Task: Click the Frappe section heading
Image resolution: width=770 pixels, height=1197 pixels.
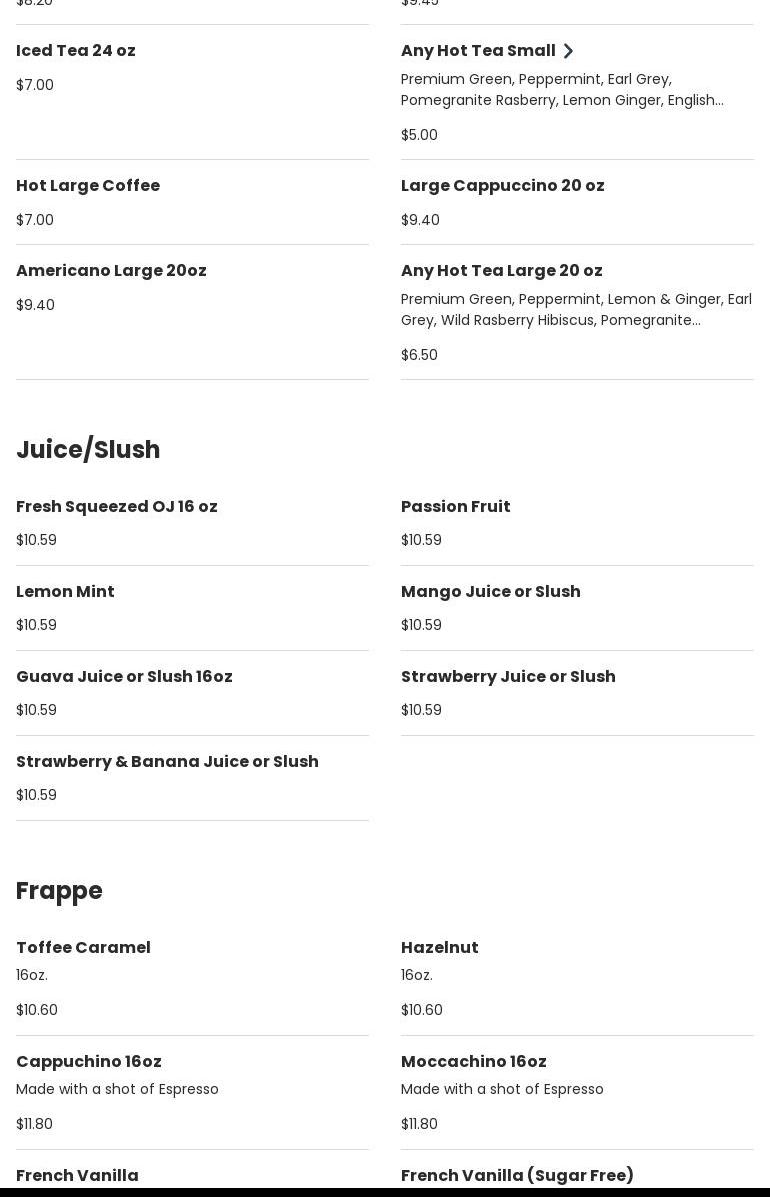Action: [x=59, y=891]
